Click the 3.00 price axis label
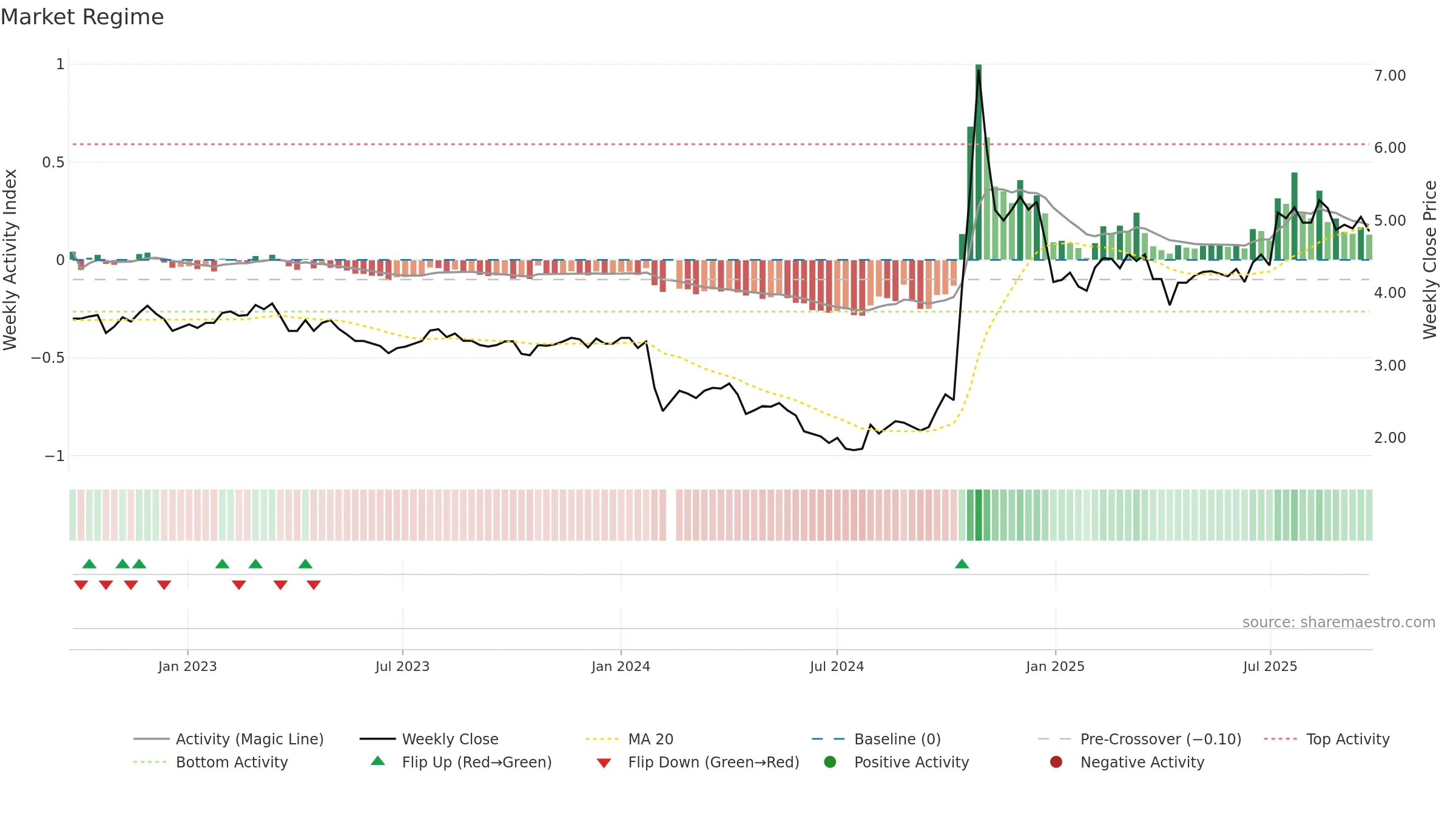Image resolution: width=1456 pixels, height=819 pixels. click(1390, 366)
